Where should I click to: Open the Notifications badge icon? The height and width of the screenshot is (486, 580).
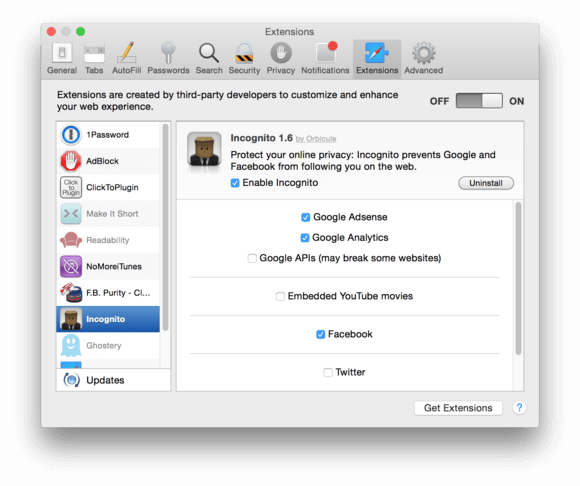point(326,52)
